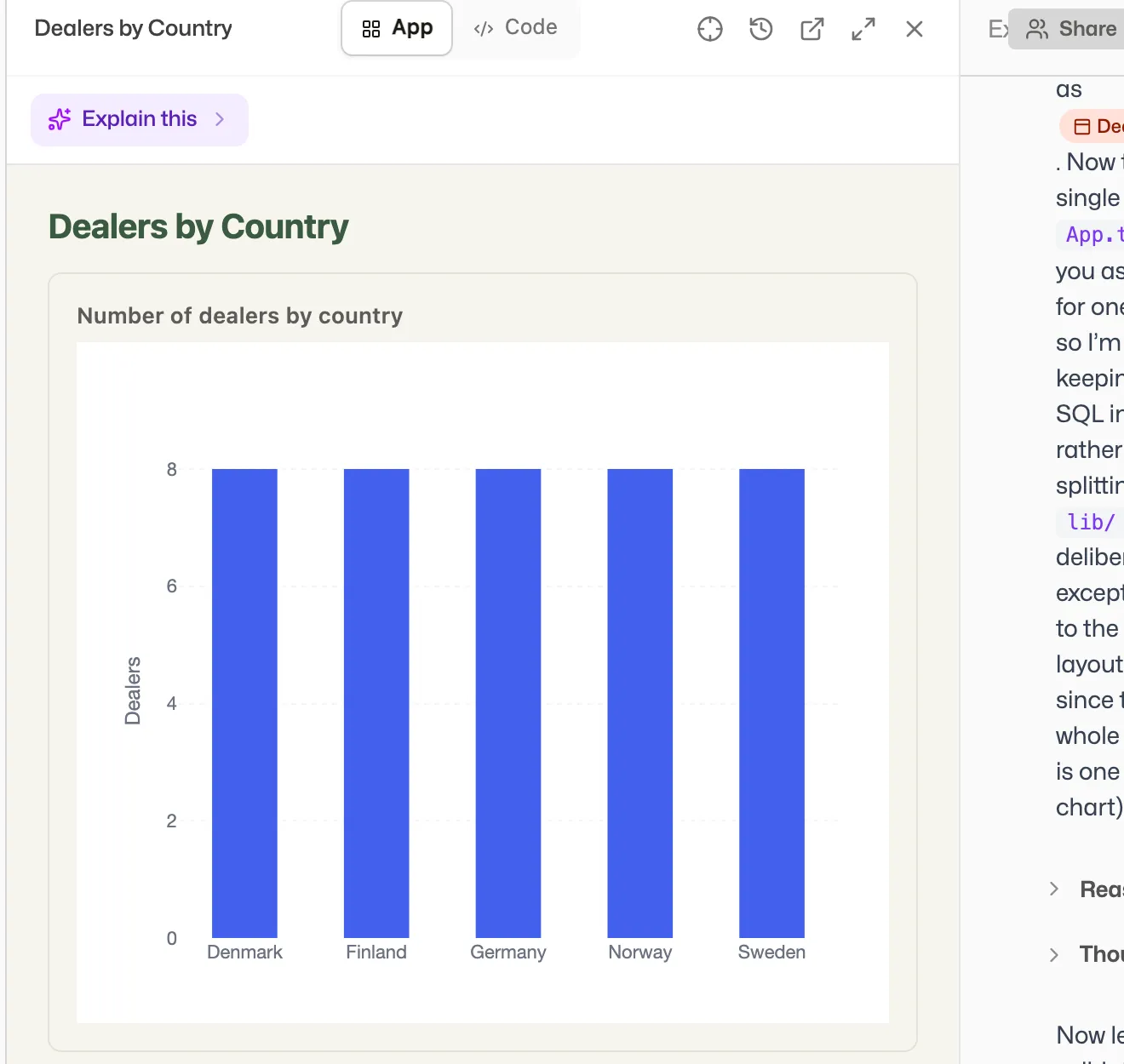Click the Germany bar in chart
Image resolution: width=1124 pixels, height=1064 pixels.
tap(508, 703)
